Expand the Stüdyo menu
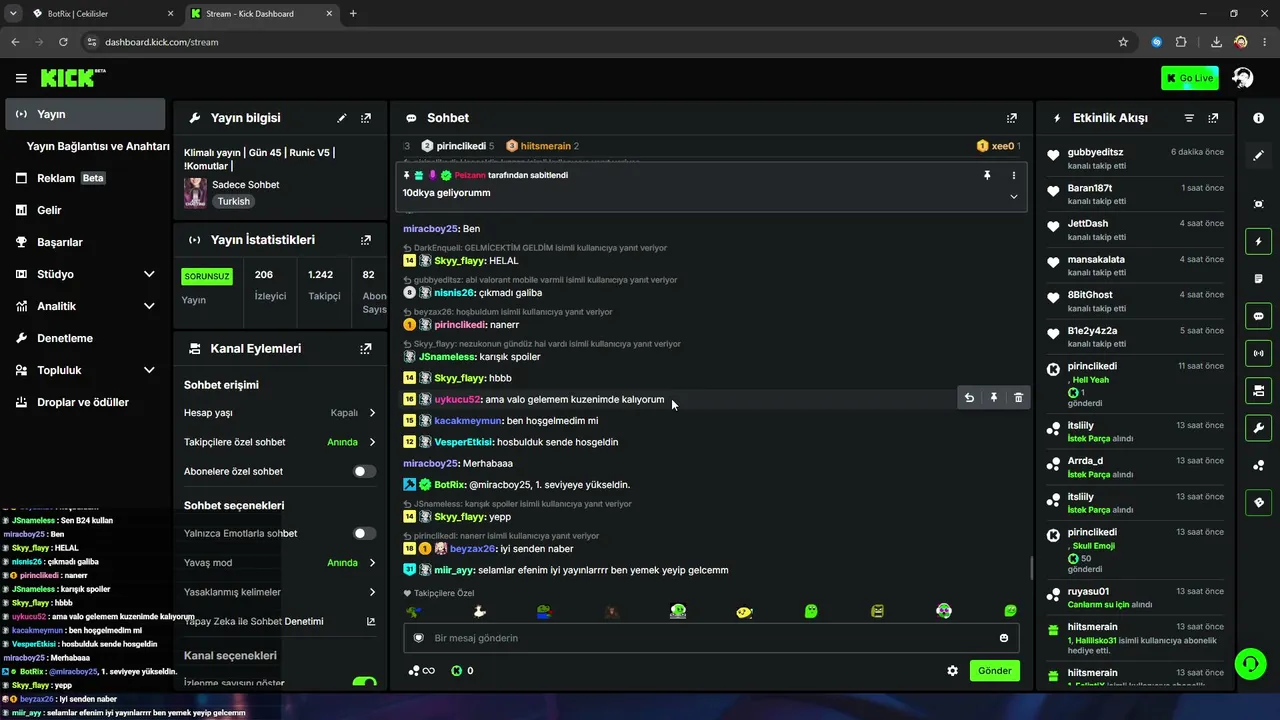 point(149,274)
